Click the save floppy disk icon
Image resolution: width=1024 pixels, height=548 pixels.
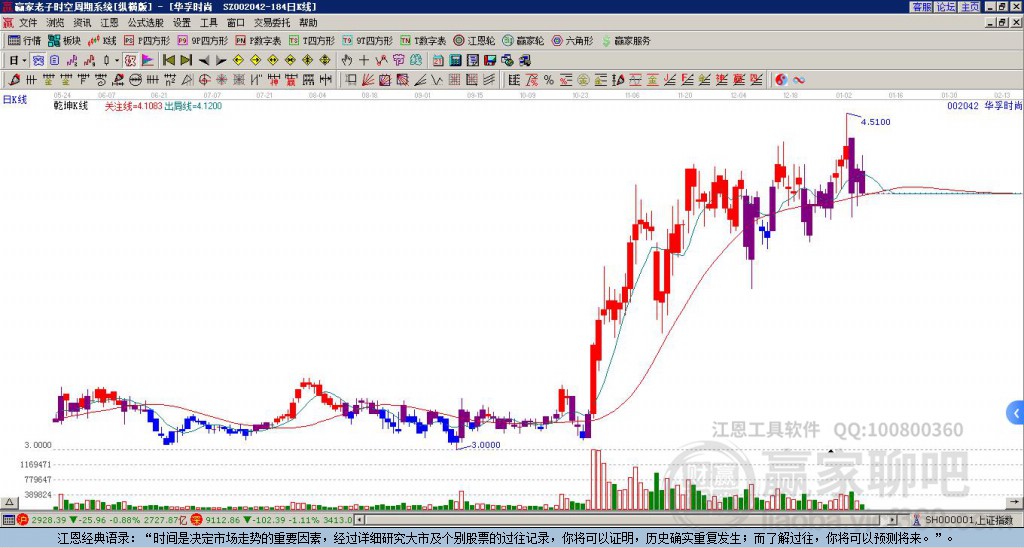click(x=490, y=61)
